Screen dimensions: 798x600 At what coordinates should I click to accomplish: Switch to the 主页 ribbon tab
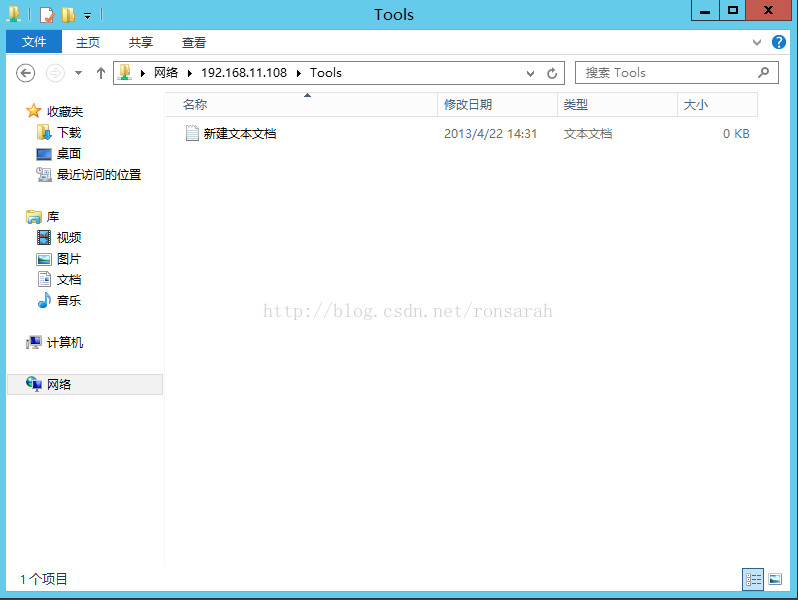click(88, 42)
